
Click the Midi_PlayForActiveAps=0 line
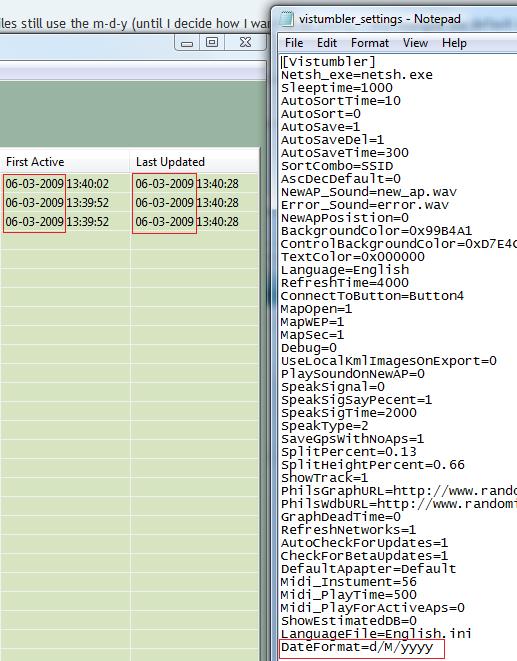click(x=373, y=608)
